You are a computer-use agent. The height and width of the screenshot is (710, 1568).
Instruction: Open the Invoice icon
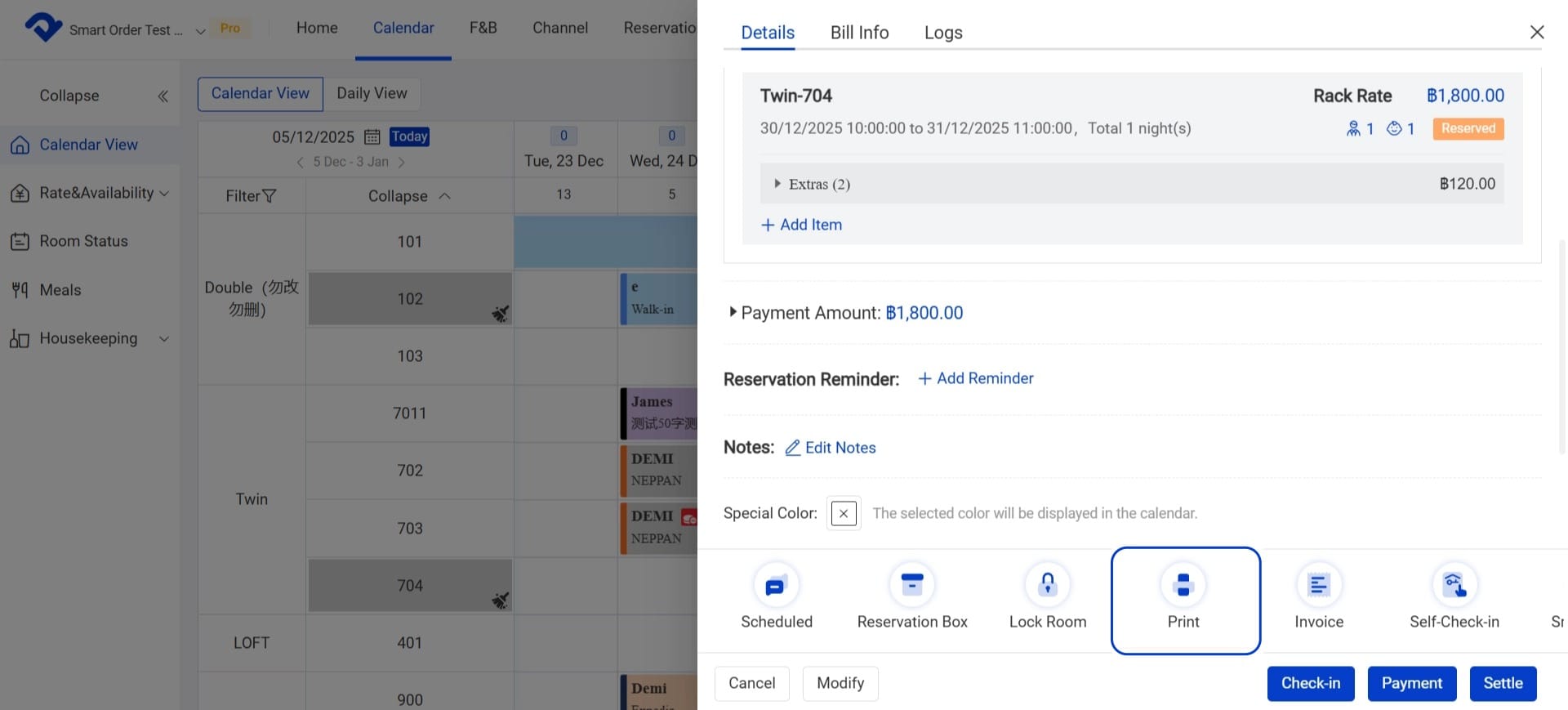click(x=1318, y=586)
